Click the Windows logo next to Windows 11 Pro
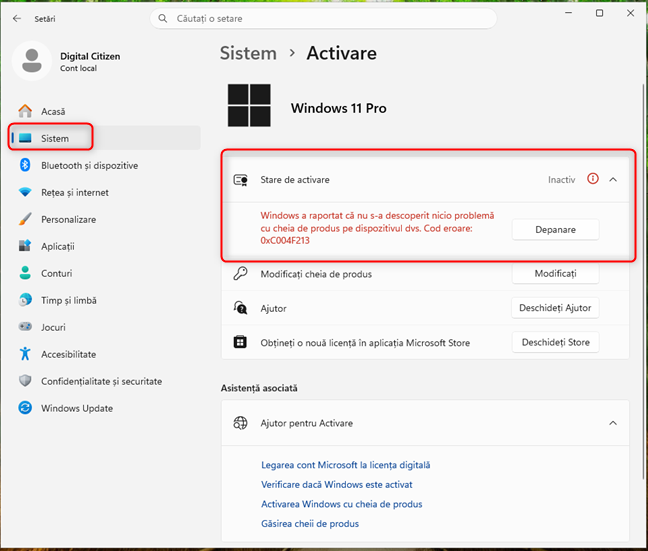 (x=249, y=105)
